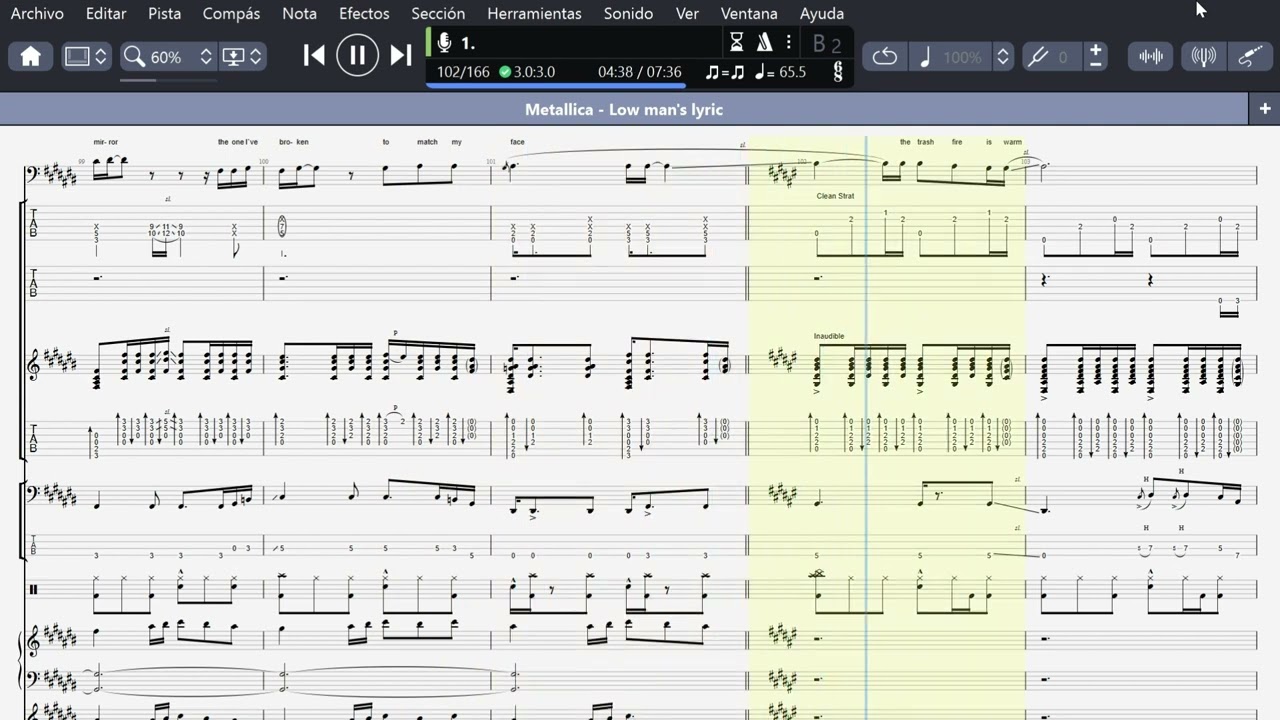Open the line-in guitar cable icon
Screen dimensions: 1280x720
(x=1250, y=57)
